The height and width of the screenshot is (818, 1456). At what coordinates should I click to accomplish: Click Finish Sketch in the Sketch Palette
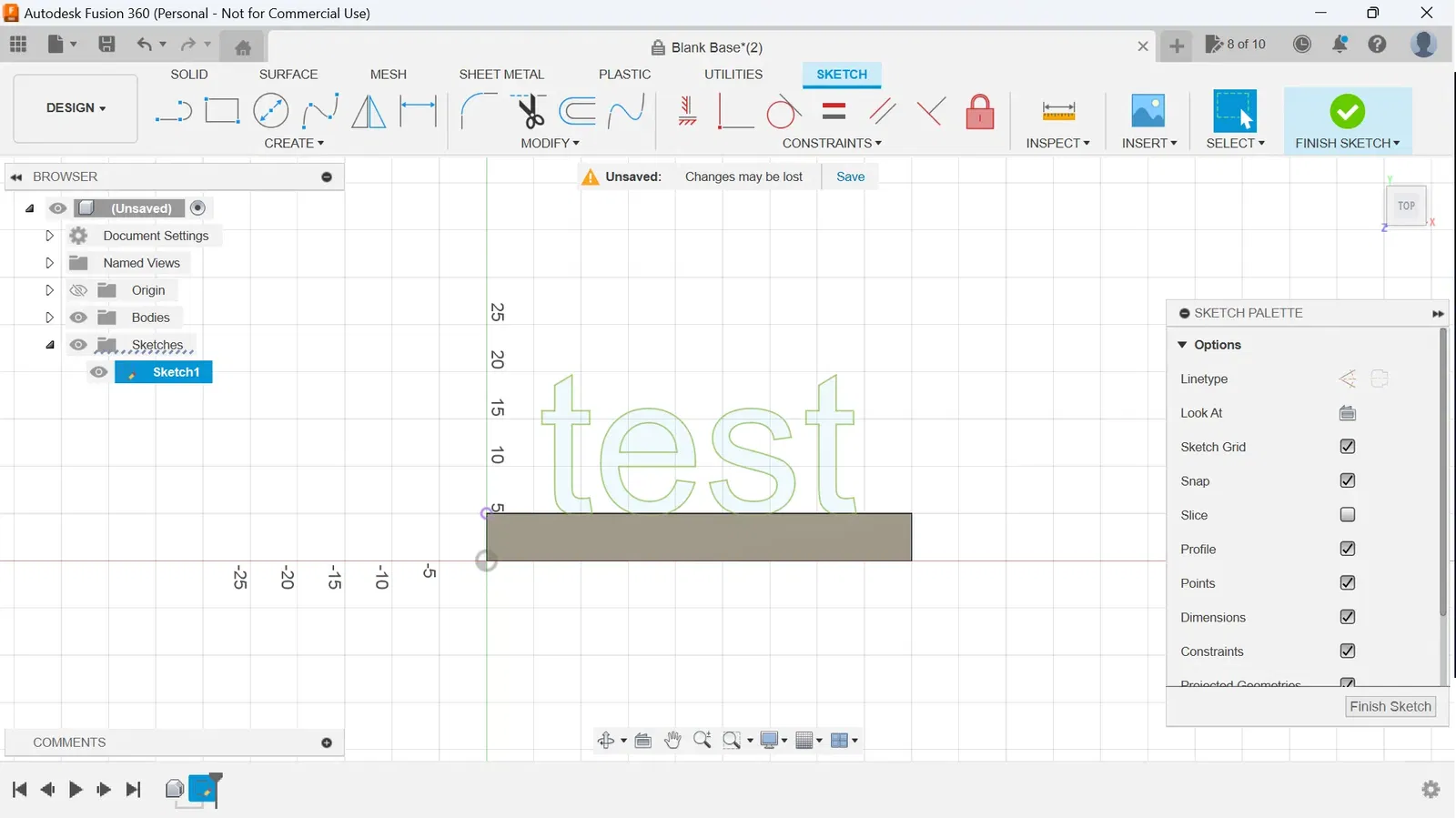[1390, 707]
